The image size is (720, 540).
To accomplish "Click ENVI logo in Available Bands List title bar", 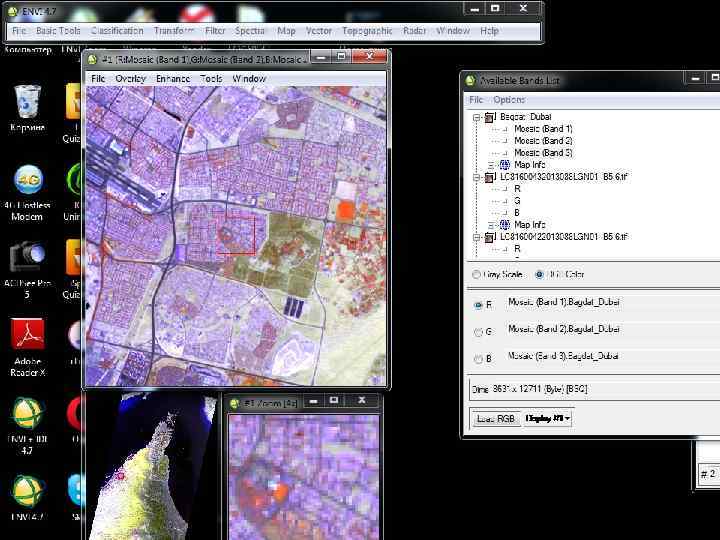I will coord(470,80).
